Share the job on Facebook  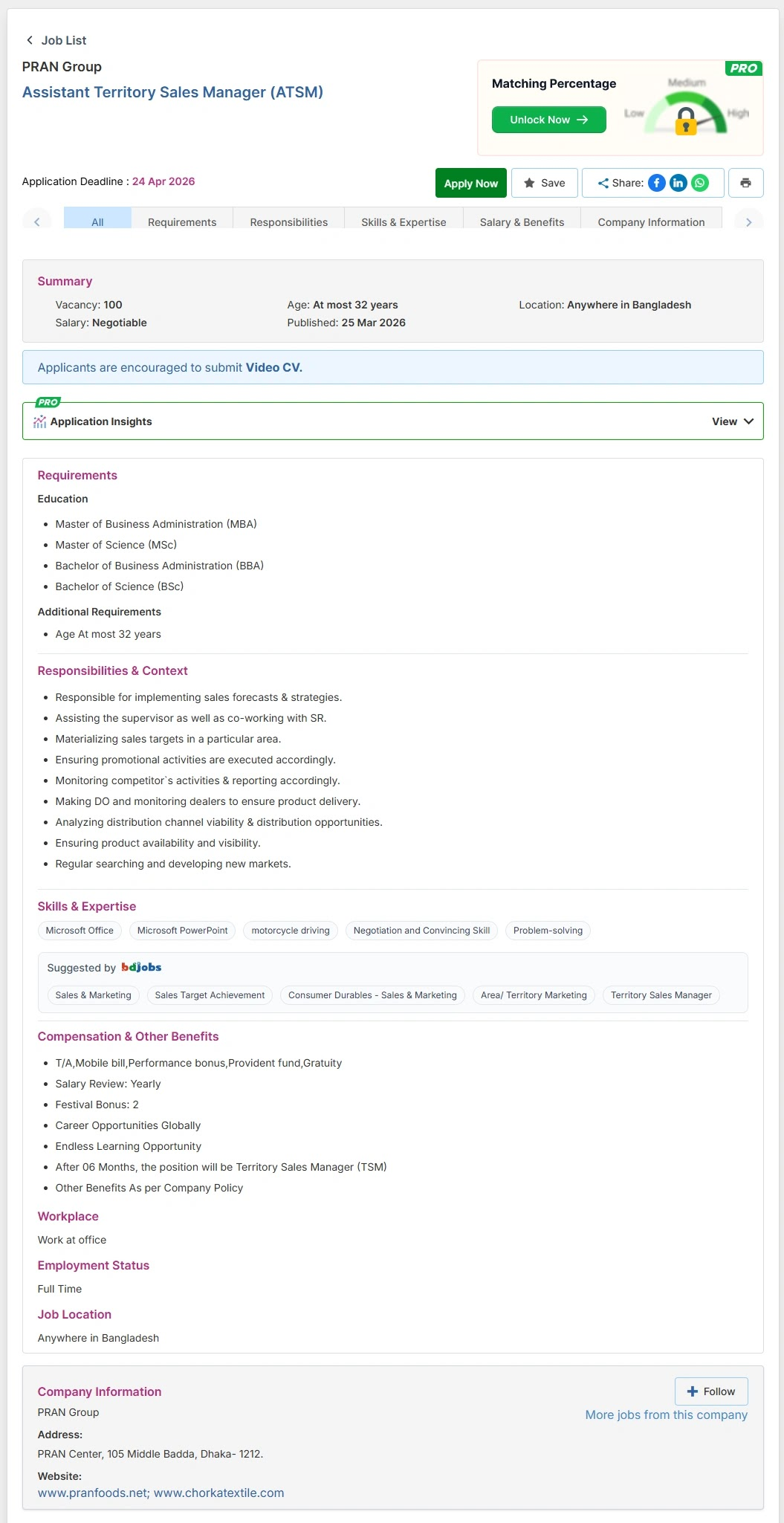coord(657,183)
